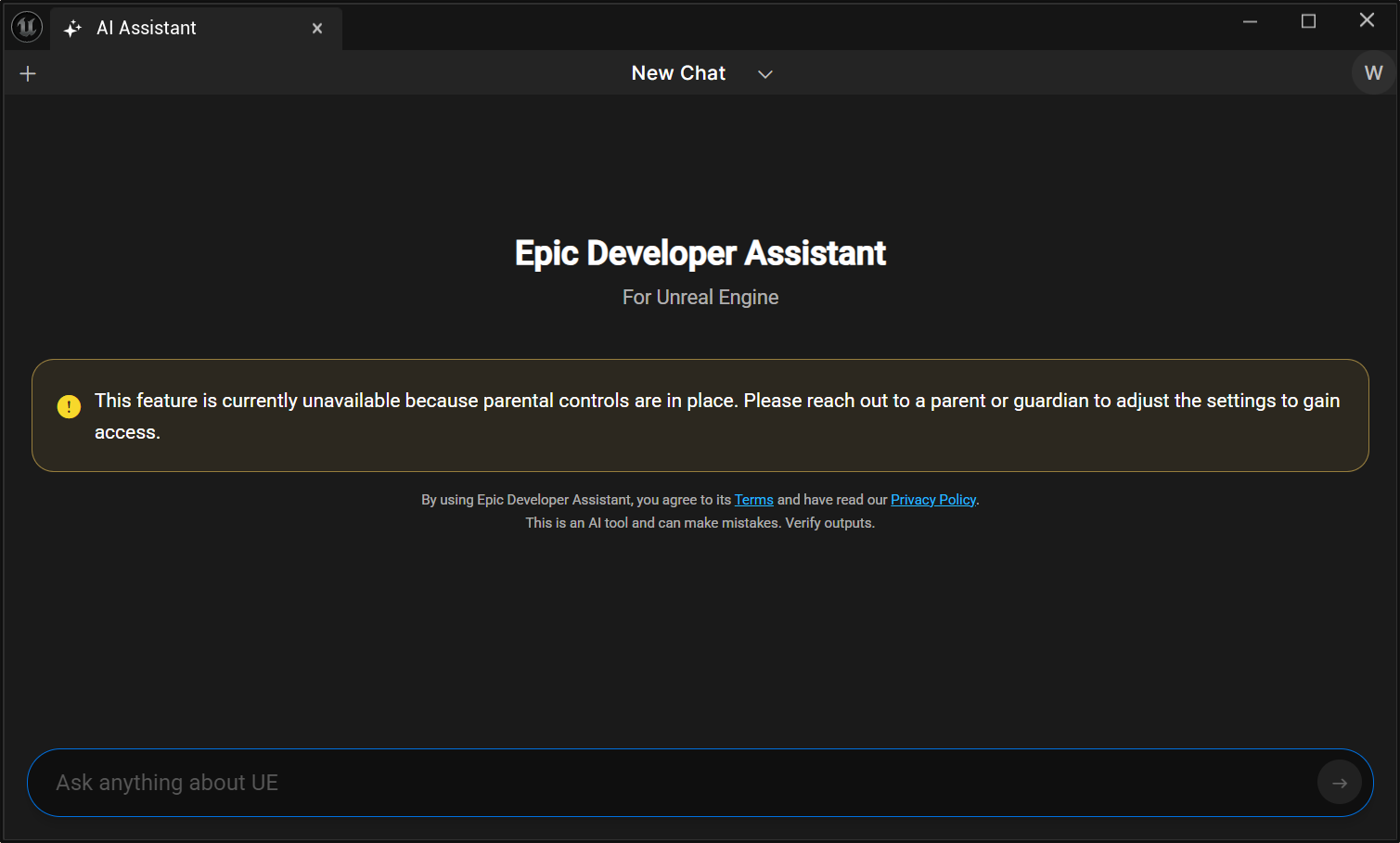Screen dimensions: 1400x843
Task: Close the window with X button
Action: (x=1367, y=20)
